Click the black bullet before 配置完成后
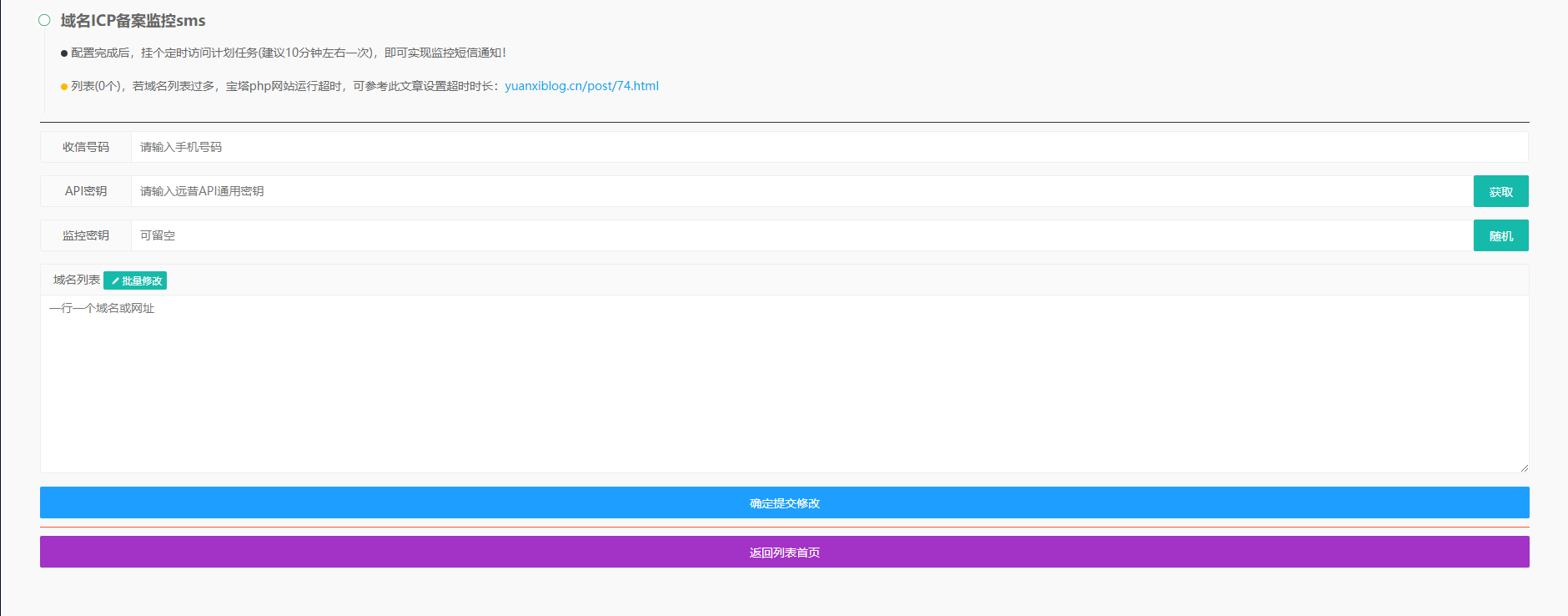This screenshot has width=1568, height=616. pyautogui.click(x=64, y=53)
